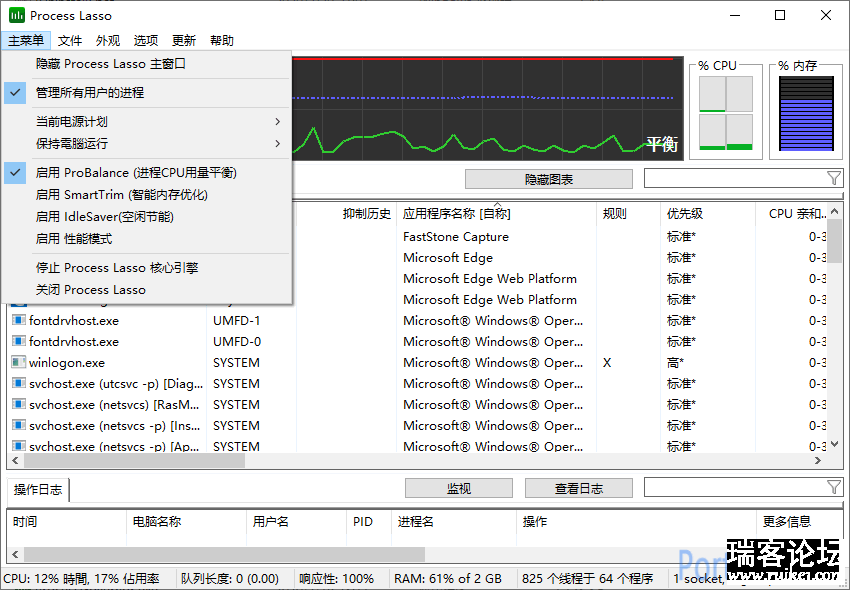Viewport: 850px width, 590px height.
Task: Click the 电脑名称 log column header
Action: pyautogui.click(x=186, y=522)
